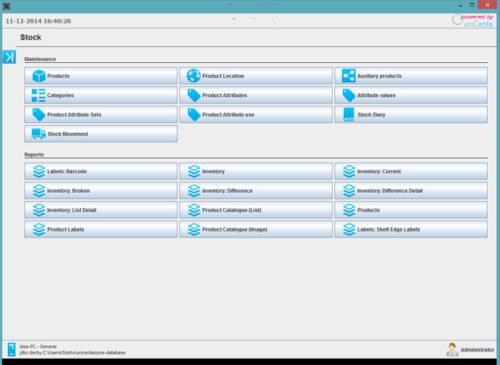
Task: Click the tag icon for Product Attributes
Action: click(194, 95)
